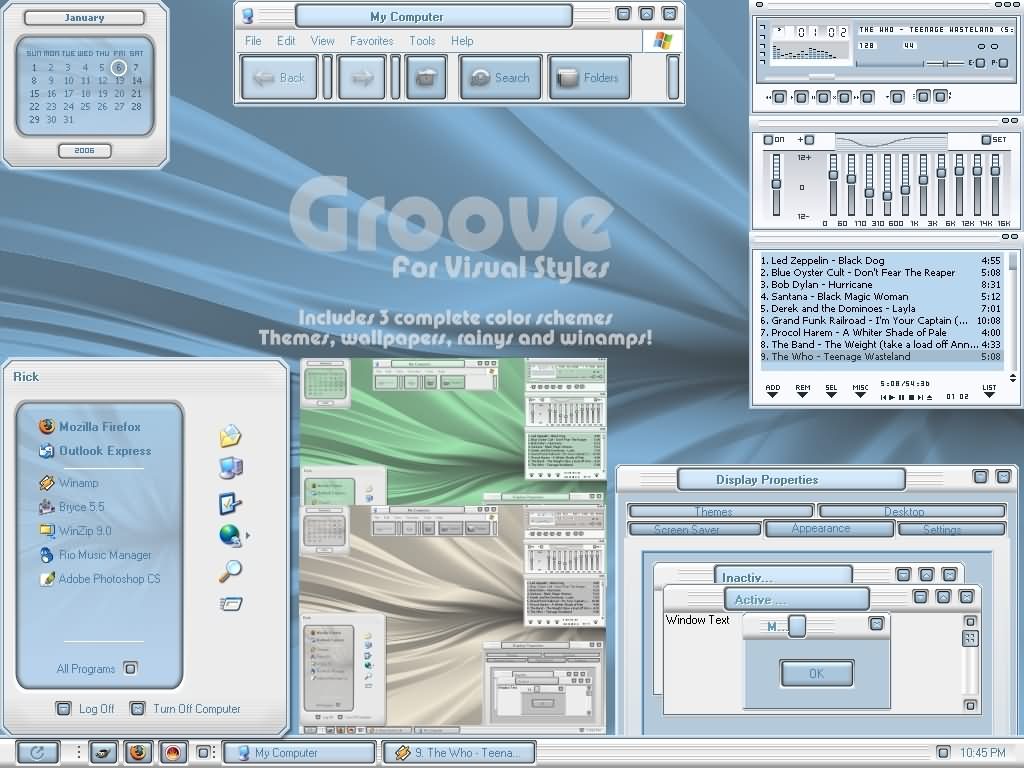This screenshot has height=768, width=1024.
Task: Open WinZip 9.0 from Start menu
Action: (75, 531)
